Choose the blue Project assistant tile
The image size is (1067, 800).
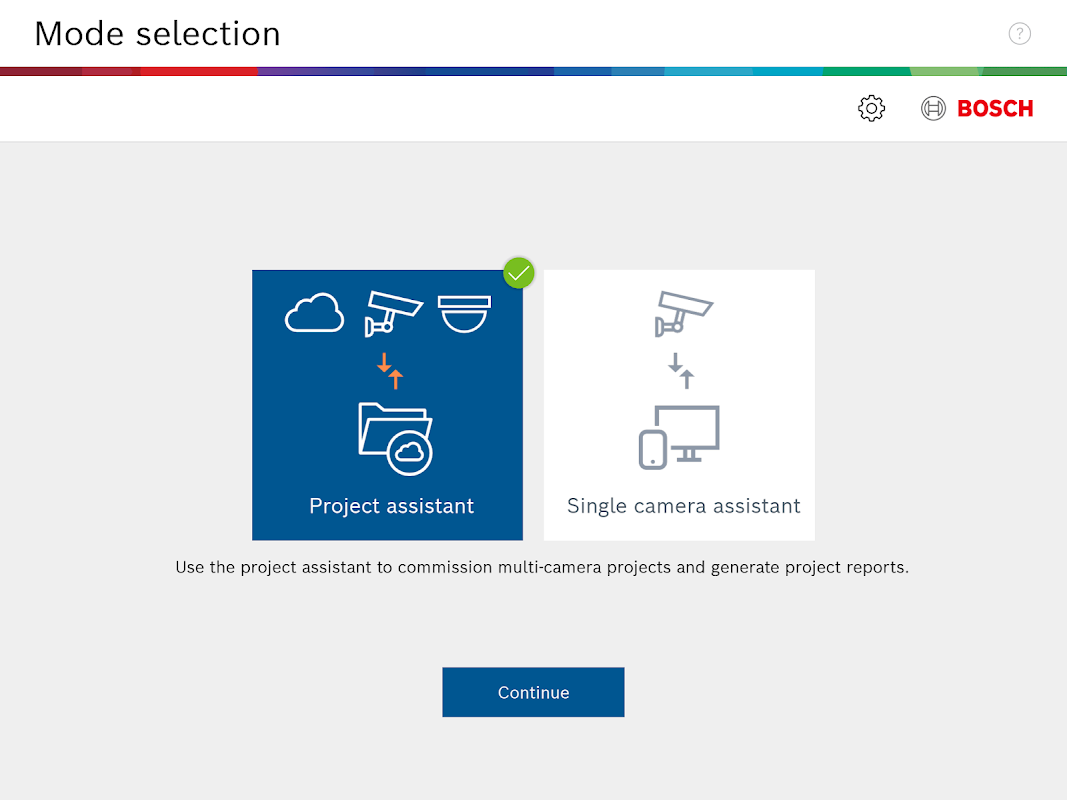click(387, 405)
